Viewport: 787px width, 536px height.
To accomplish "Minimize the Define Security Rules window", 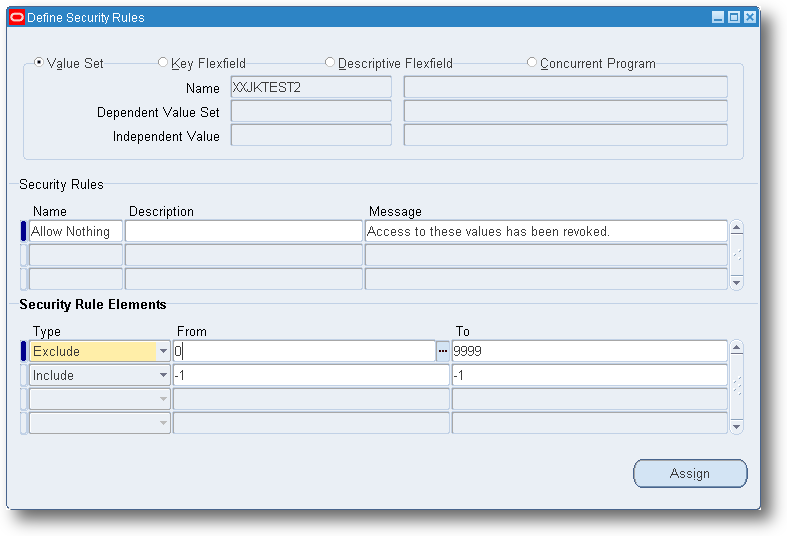I will 718,18.
